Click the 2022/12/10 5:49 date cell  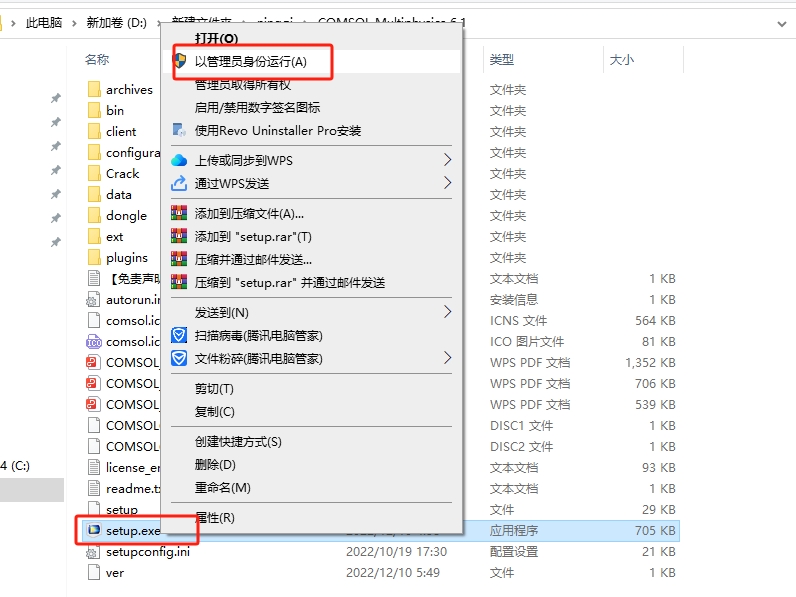[393, 573]
